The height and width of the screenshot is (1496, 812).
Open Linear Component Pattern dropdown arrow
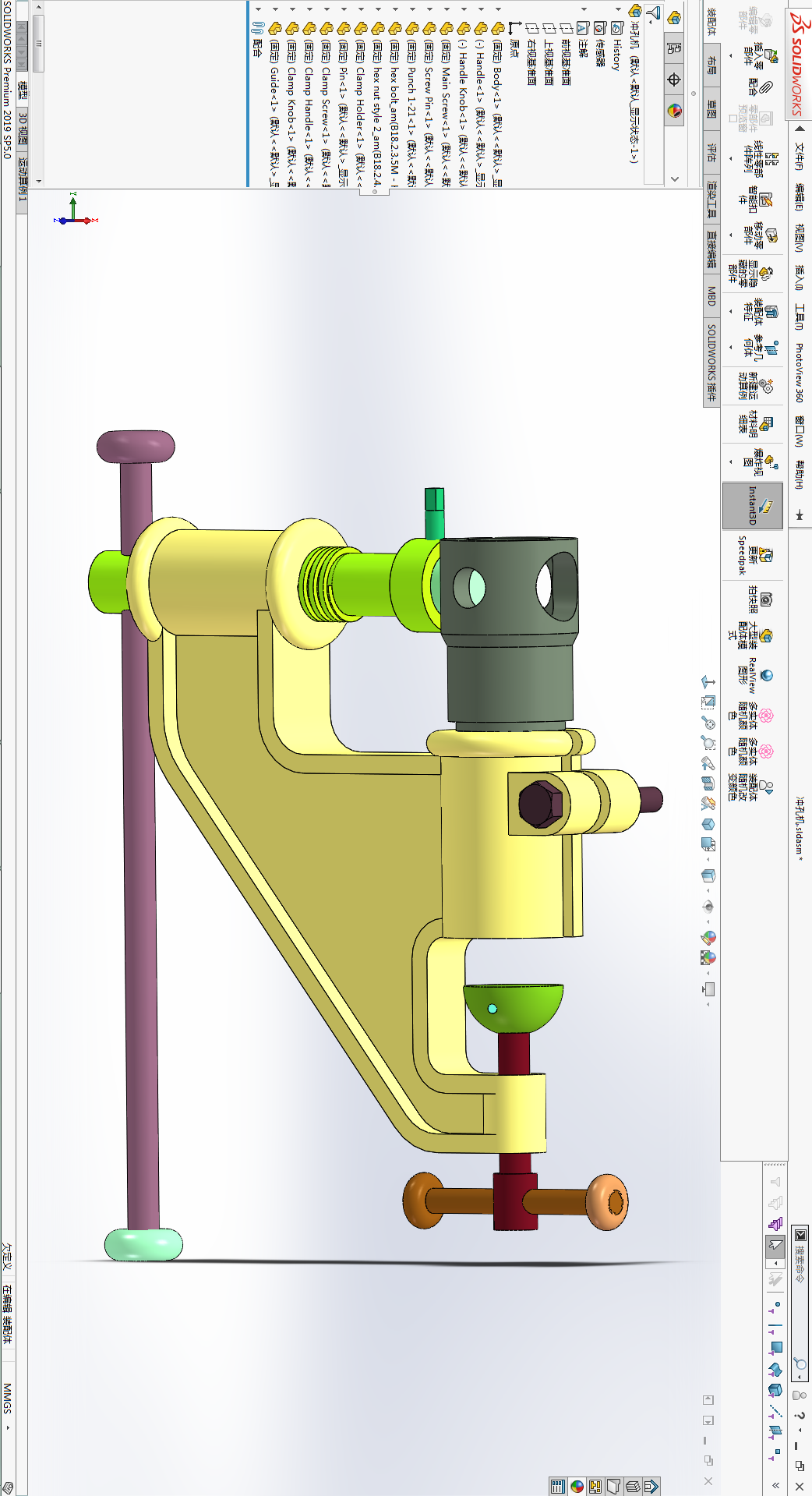click(x=731, y=159)
